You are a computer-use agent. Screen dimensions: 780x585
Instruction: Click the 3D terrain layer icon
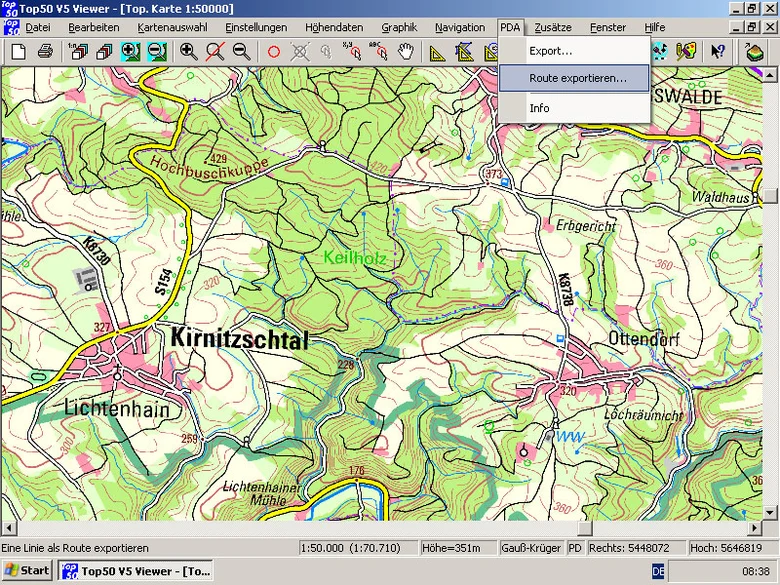coord(754,51)
